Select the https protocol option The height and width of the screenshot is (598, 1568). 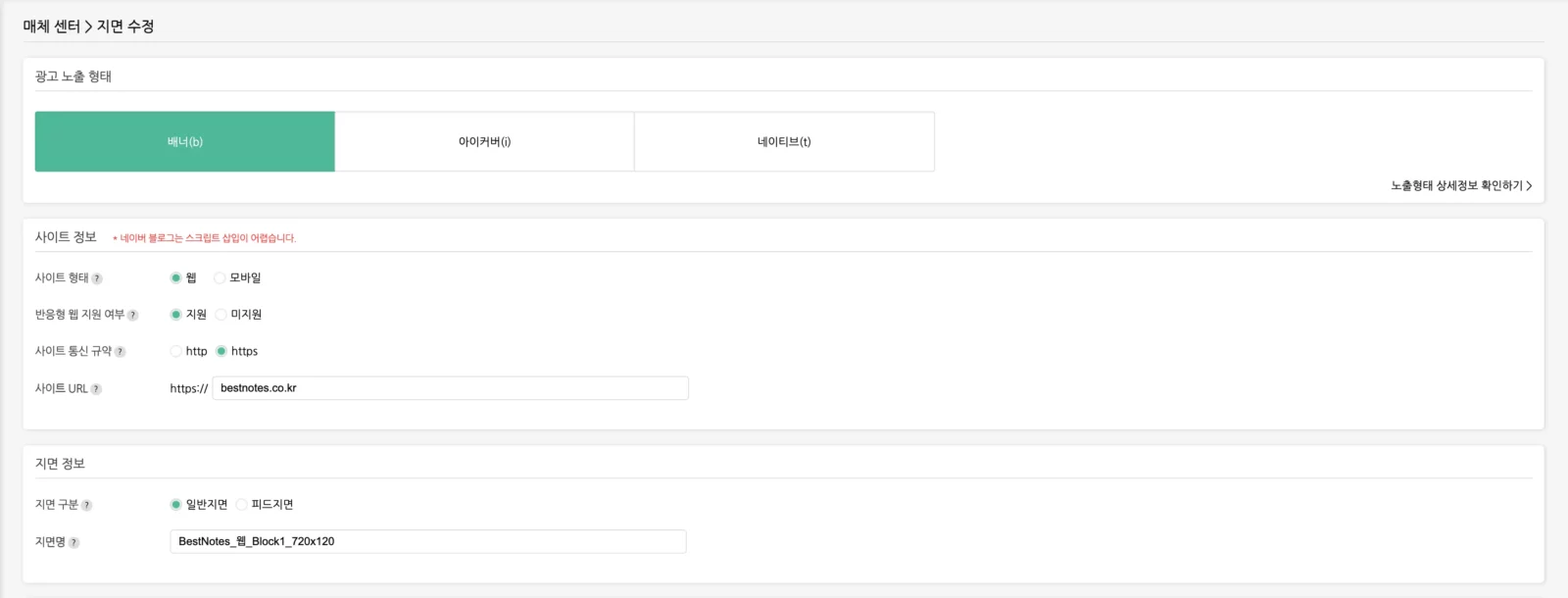coord(221,351)
